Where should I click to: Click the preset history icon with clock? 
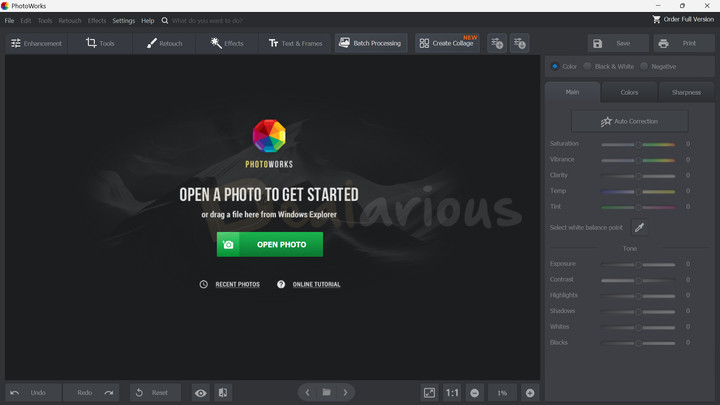519,43
